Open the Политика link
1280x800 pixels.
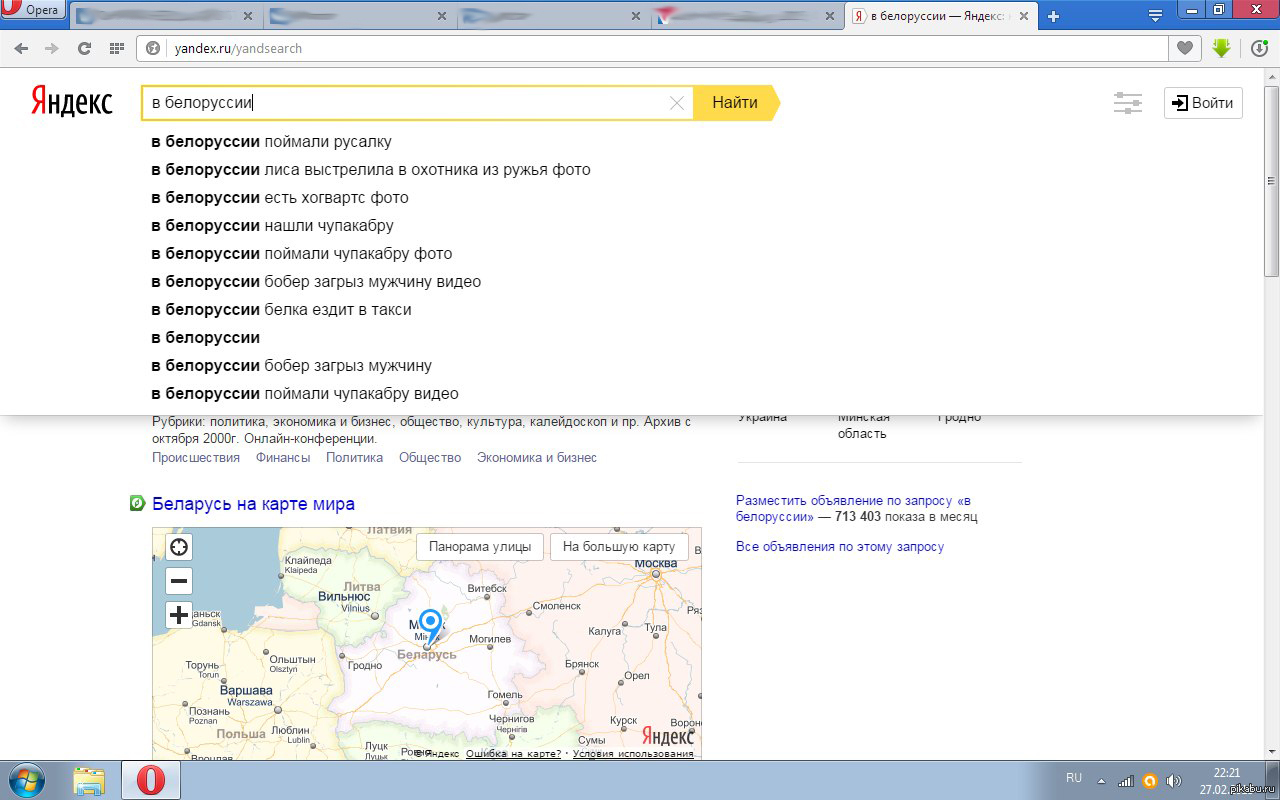[x=354, y=457]
